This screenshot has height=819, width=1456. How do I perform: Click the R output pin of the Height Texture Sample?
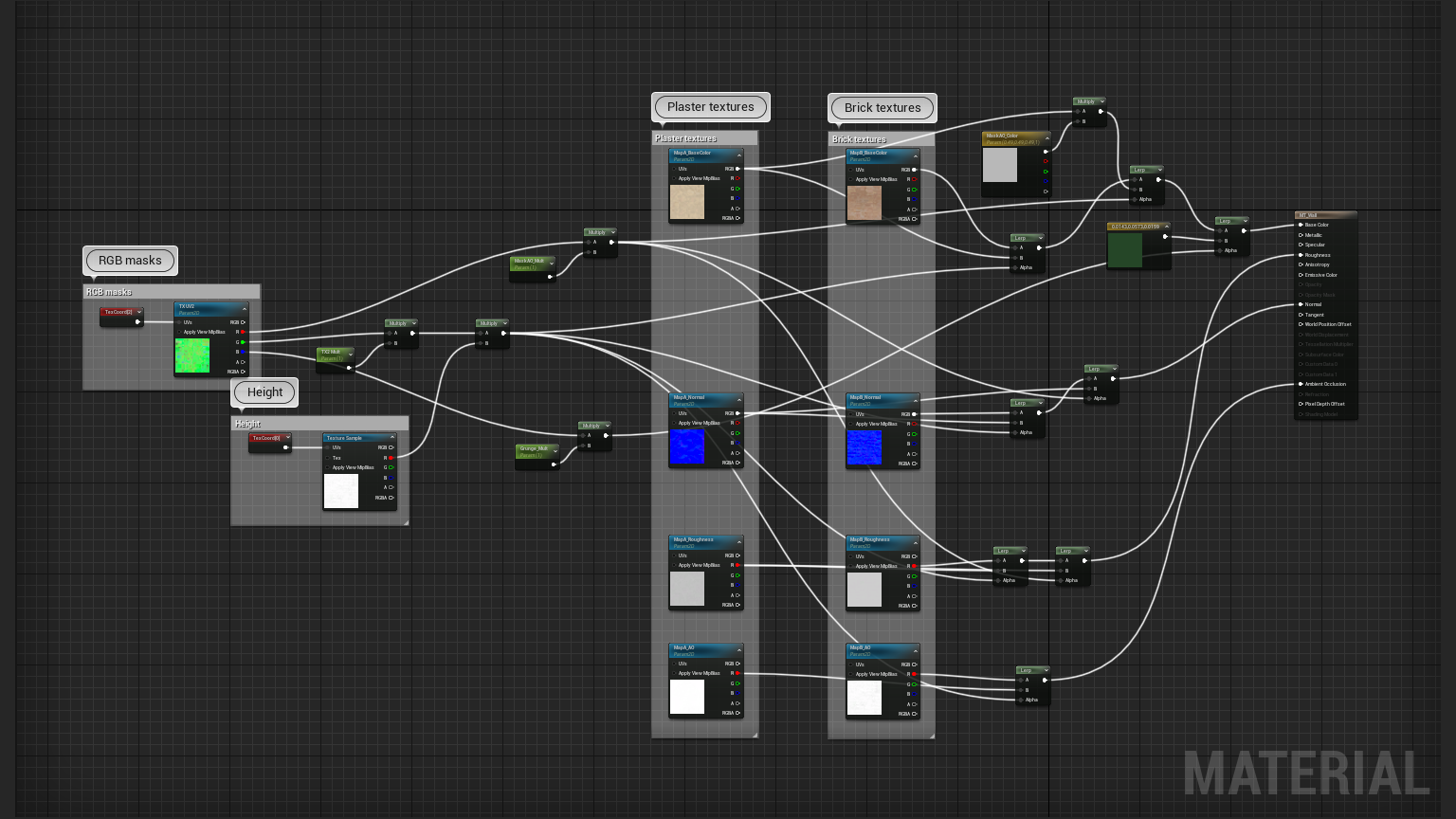(391, 458)
